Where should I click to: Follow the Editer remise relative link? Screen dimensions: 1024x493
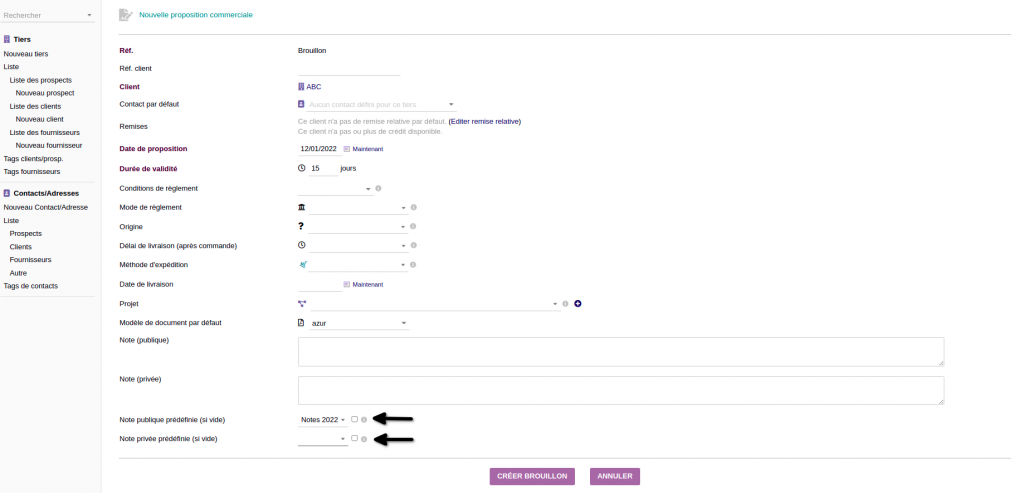485,121
